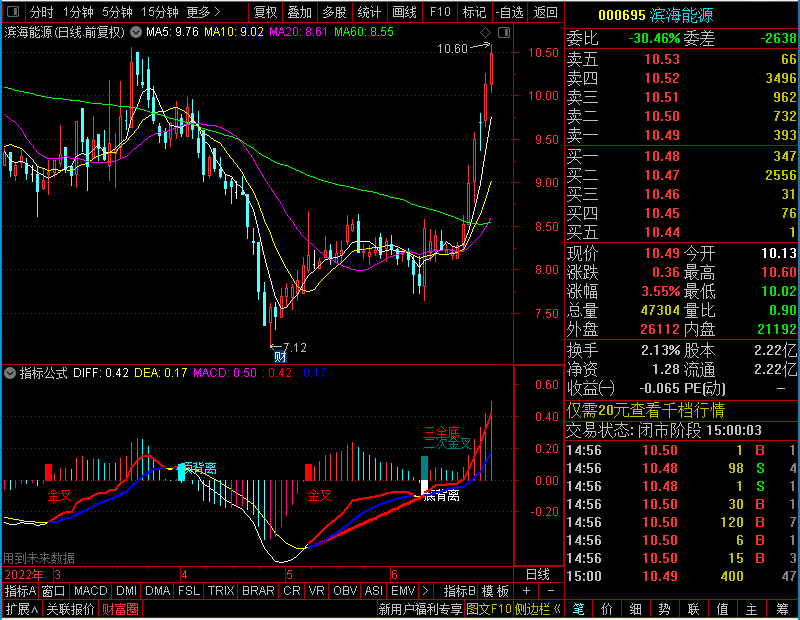Show more indicators with the arrow after EMV
800x620 pixels.
(x=425, y=591)
